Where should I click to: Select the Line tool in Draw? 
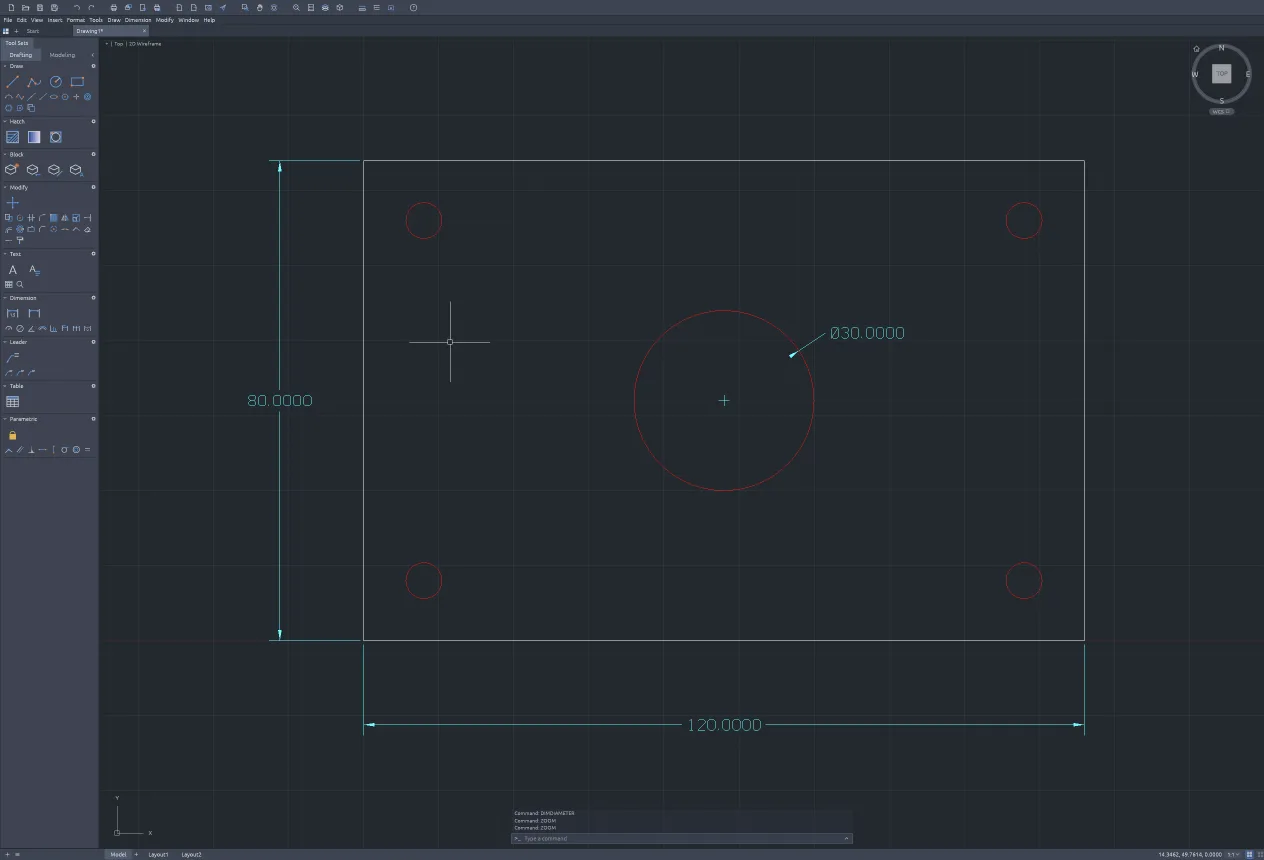pos(13,82)
